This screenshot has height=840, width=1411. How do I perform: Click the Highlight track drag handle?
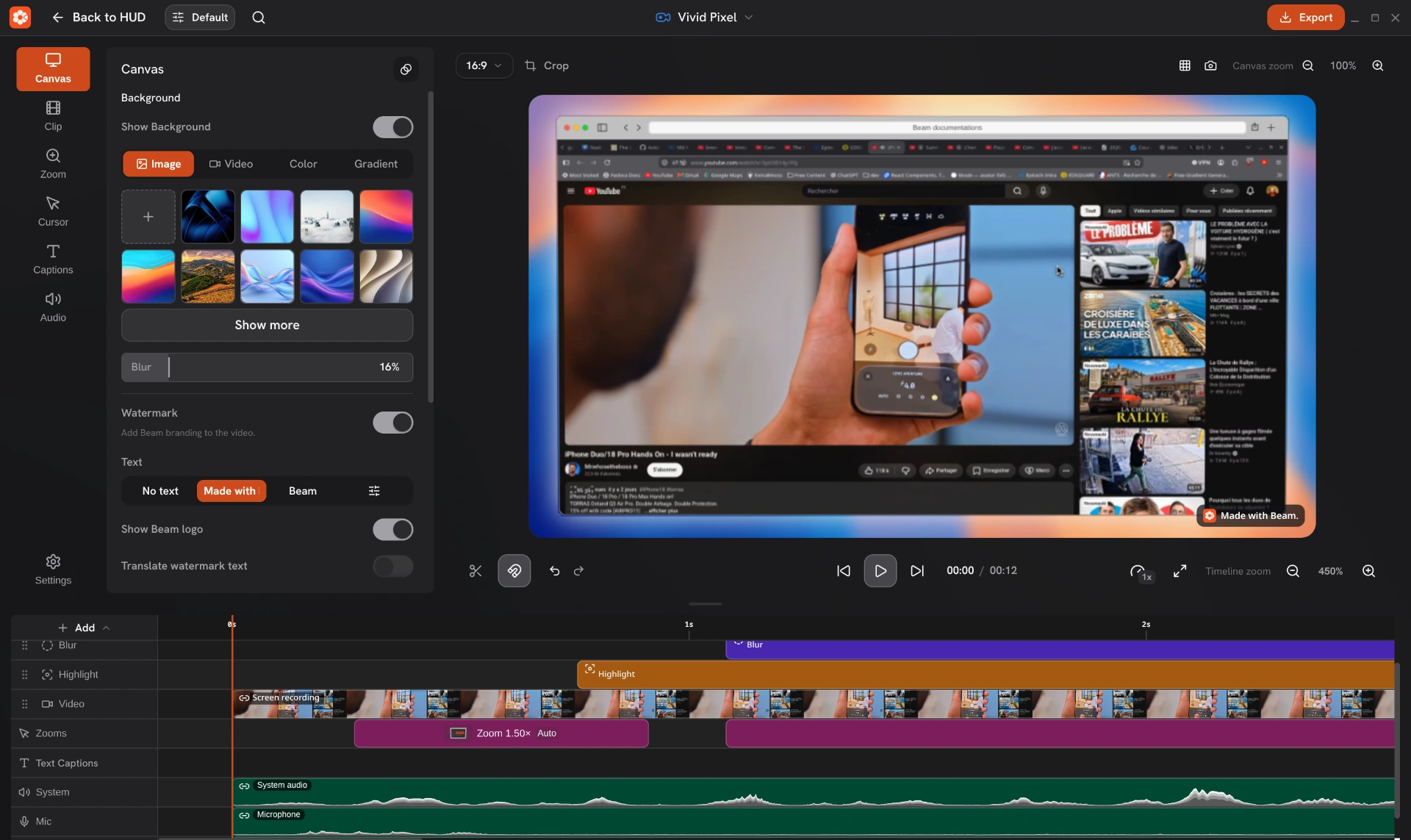tap(24, 675)
